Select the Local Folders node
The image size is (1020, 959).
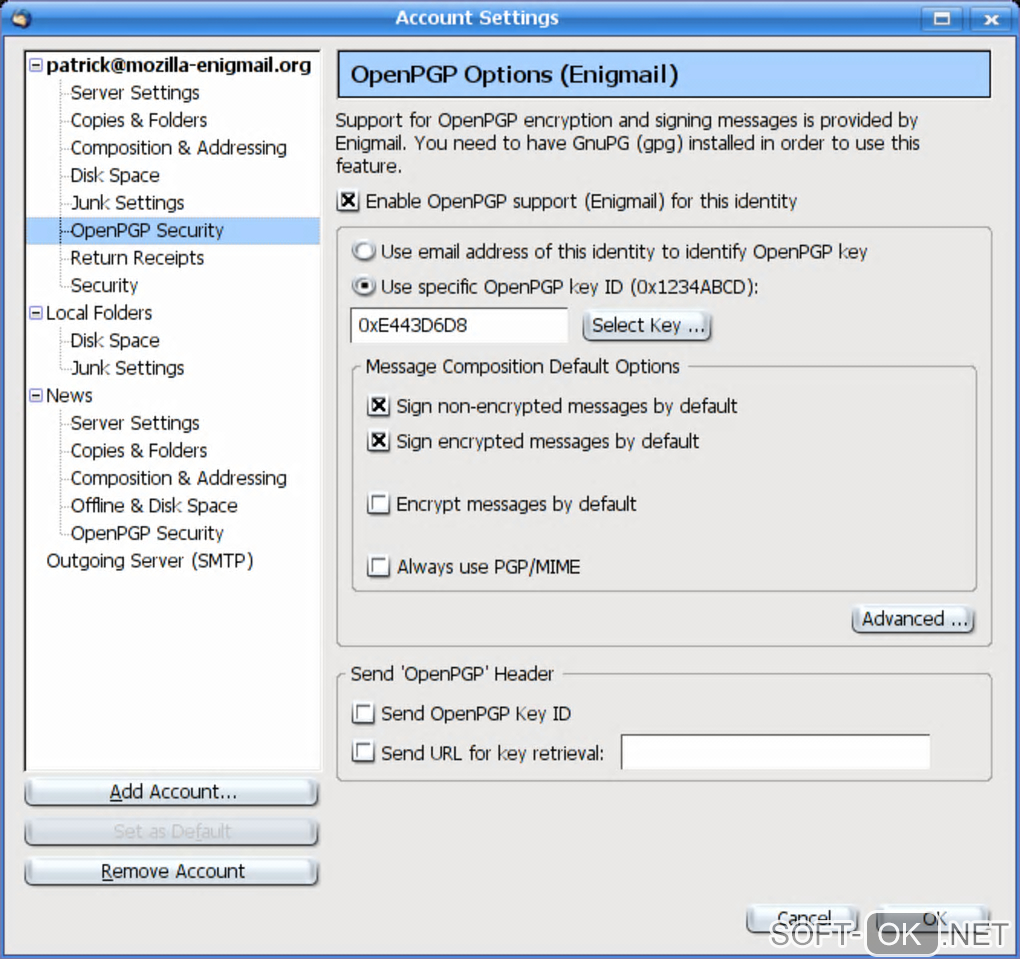pyautogui.click(x=99, y=313)
